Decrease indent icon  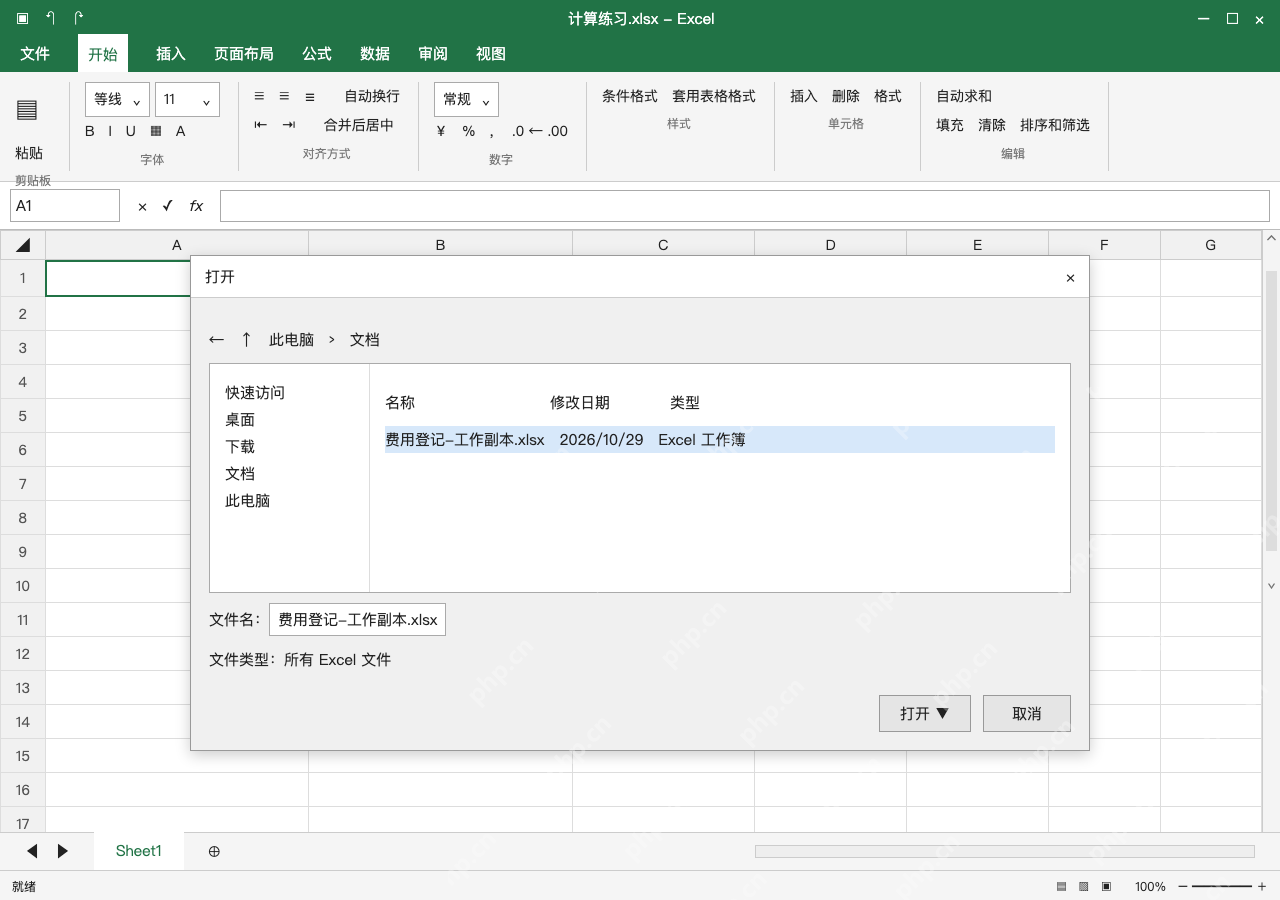[261, 125]
